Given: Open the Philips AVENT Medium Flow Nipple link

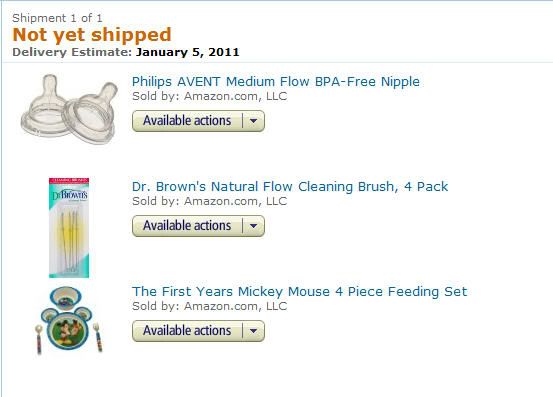Looking at the screenshot, I should [x=276, y=82].
